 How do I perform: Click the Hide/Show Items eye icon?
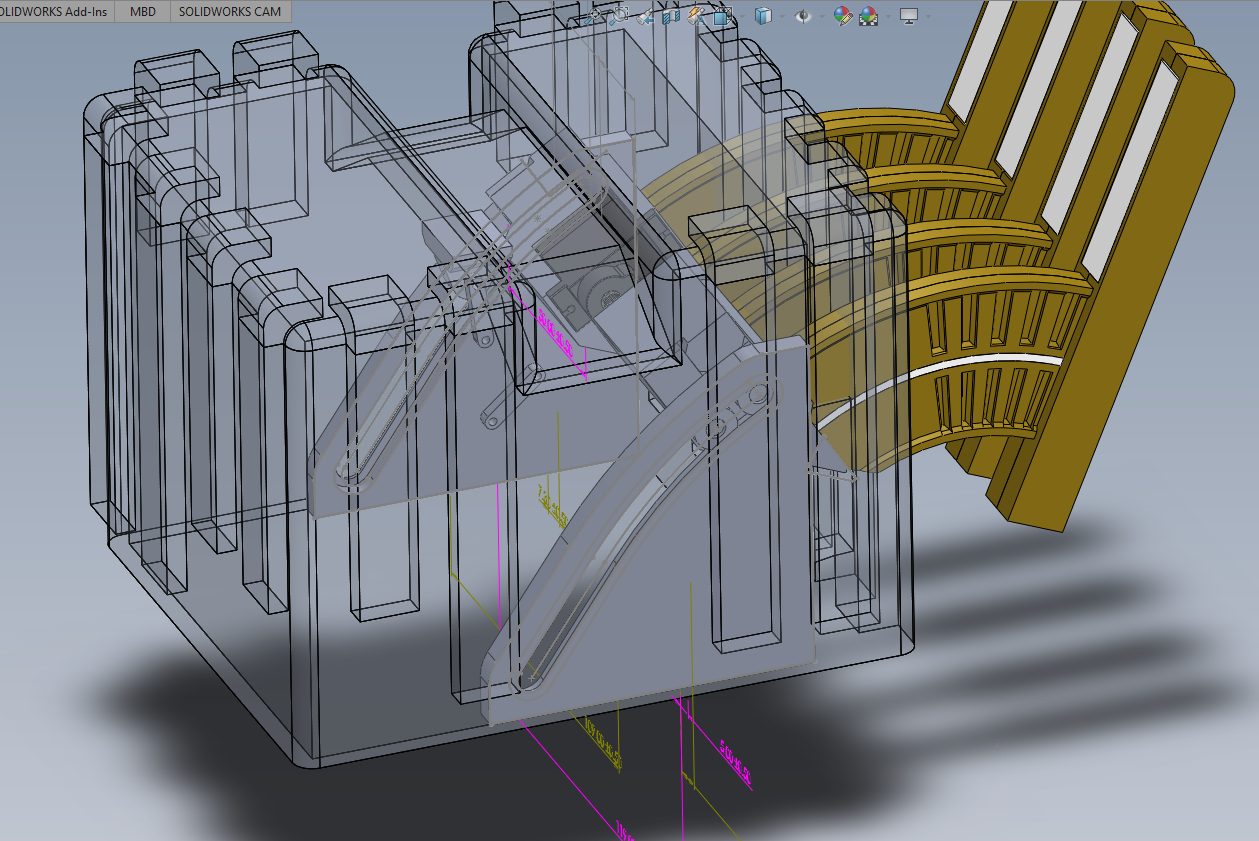pos(803,16)
